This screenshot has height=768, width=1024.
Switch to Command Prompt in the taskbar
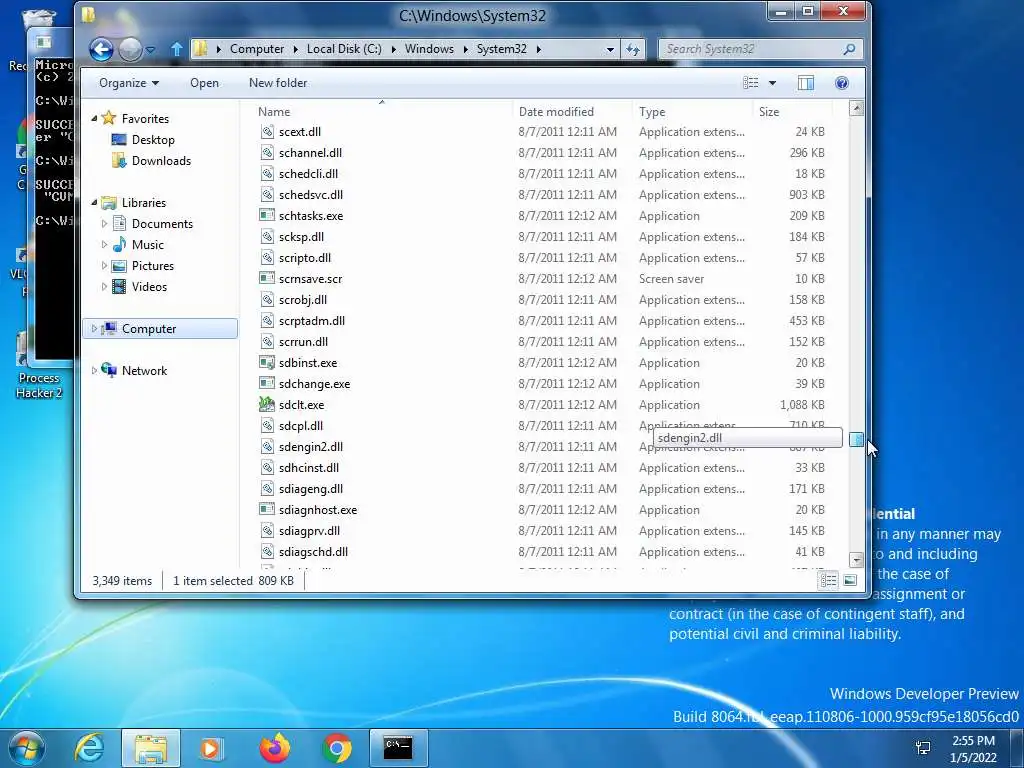click(398, 748)
